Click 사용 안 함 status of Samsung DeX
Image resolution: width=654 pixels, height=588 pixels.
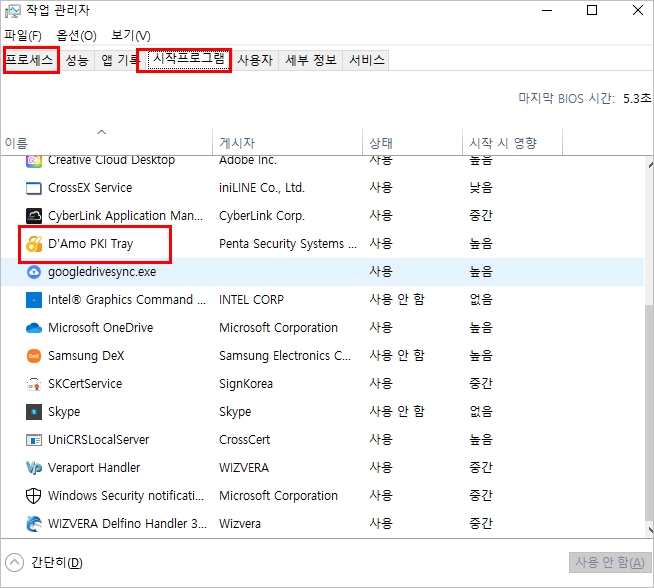397,355
